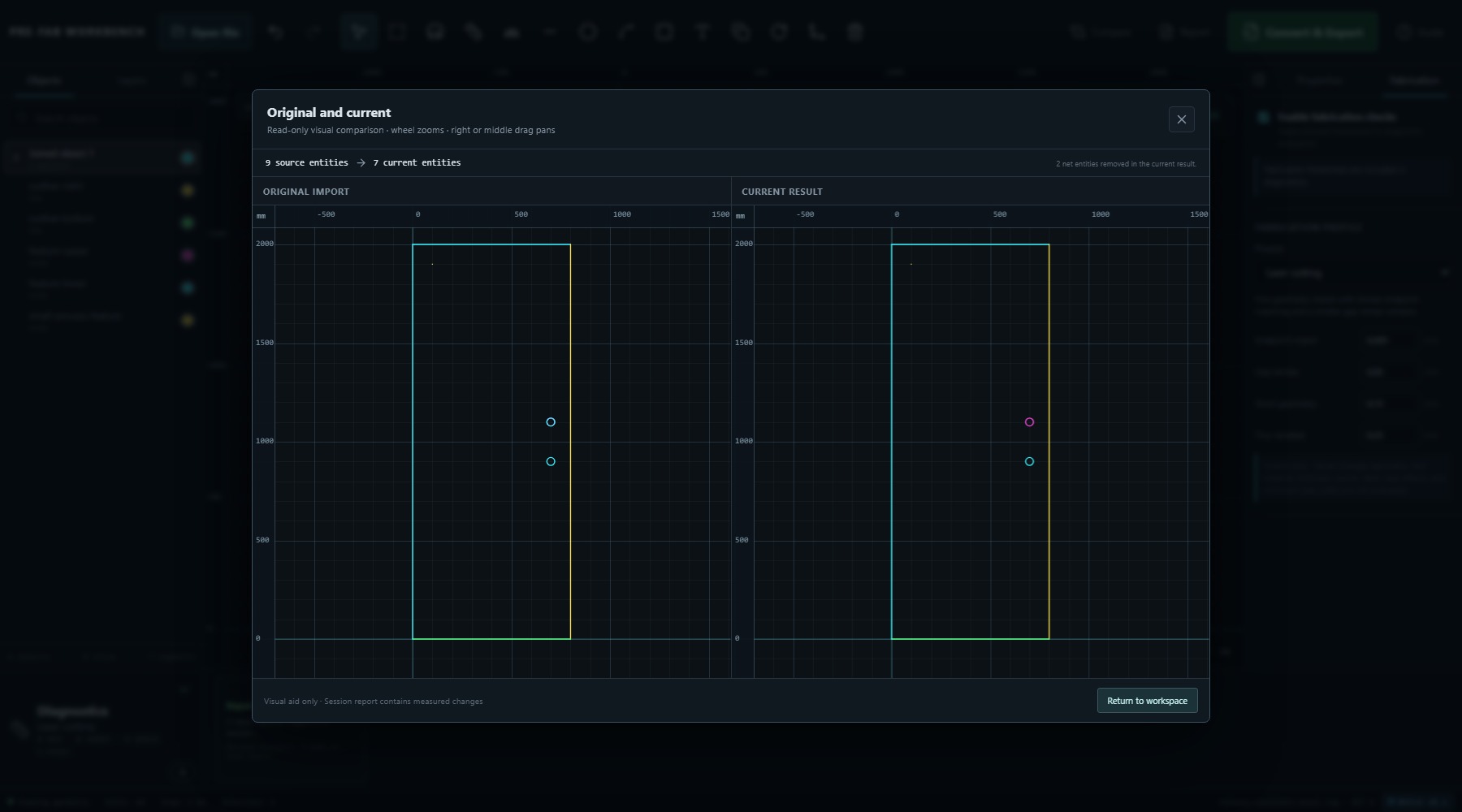The height and width of the screenshot is (812, 1462).
Task: Select the cyan circle in Current Result
Action: 1029,461
